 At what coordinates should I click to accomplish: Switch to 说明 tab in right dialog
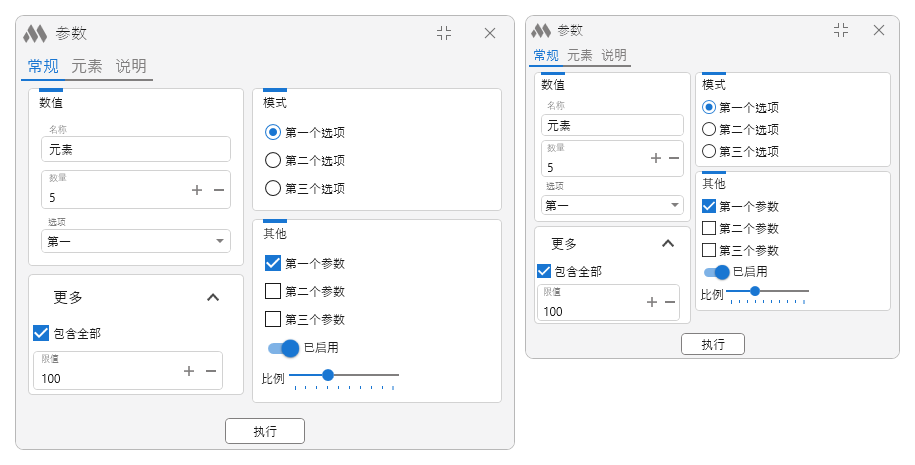click(x=614, y=55)
